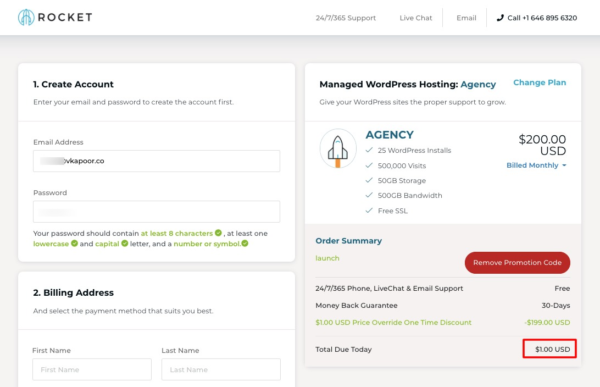Viewport: 600px width, 387px height.
Task: Click '$1.00 USD Price Override One Time Discount'
Action: click(x=393, y=322)
